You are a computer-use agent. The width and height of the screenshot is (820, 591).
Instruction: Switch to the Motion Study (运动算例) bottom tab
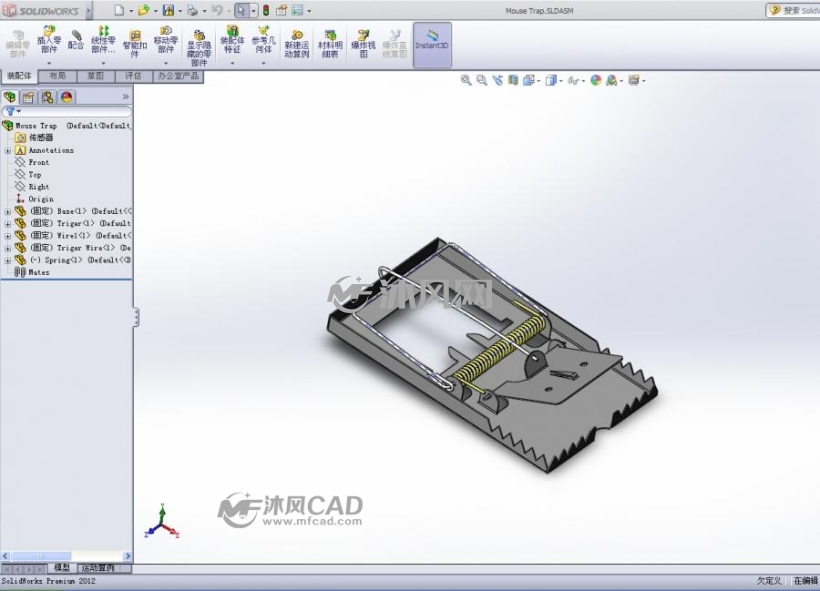pos(98,568)
